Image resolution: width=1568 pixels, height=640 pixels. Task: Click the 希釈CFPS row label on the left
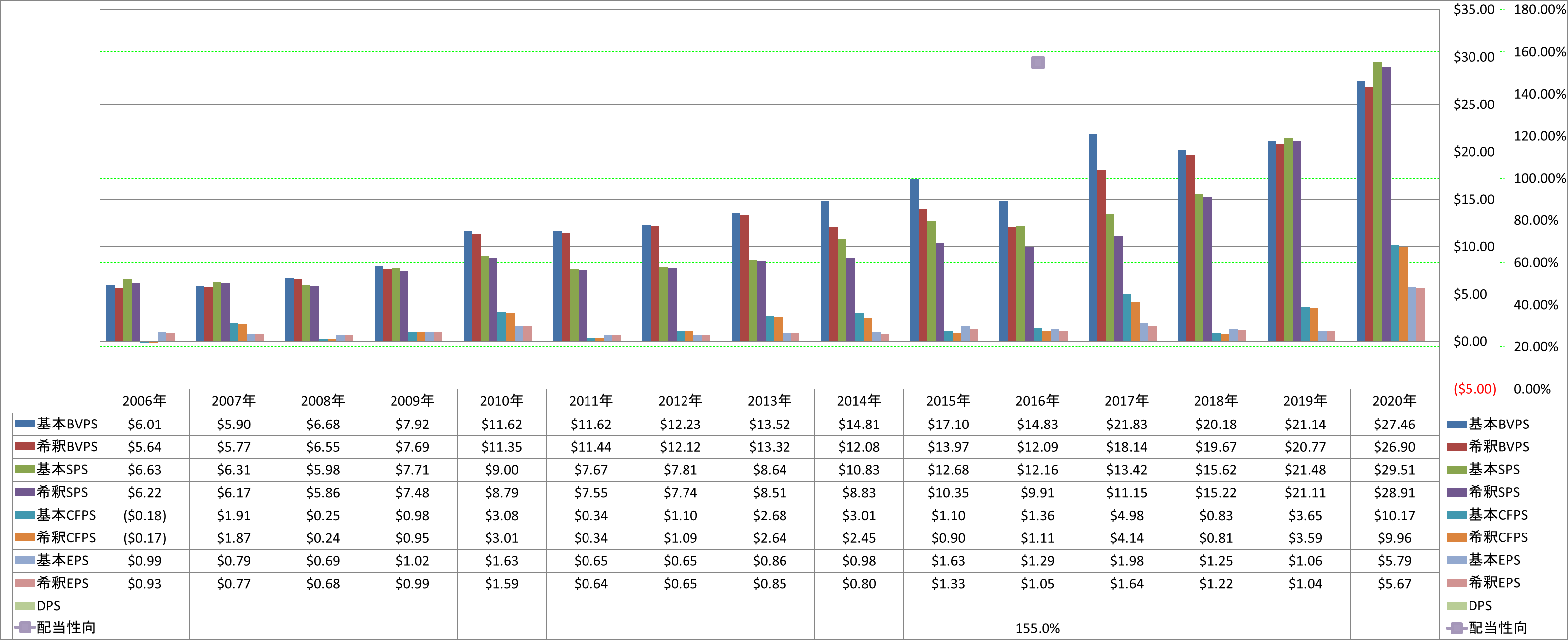66,537
